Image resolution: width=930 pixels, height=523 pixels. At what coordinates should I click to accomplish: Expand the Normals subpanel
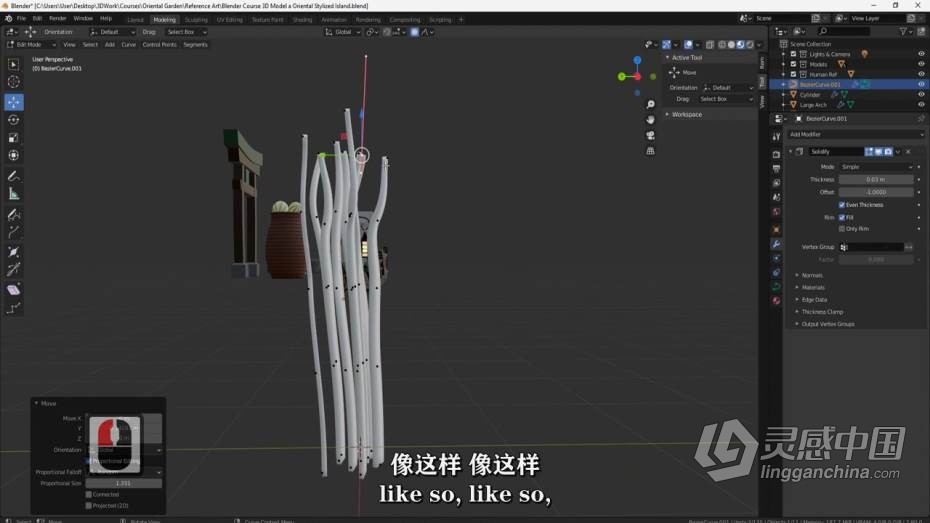[x=811, y=275]
